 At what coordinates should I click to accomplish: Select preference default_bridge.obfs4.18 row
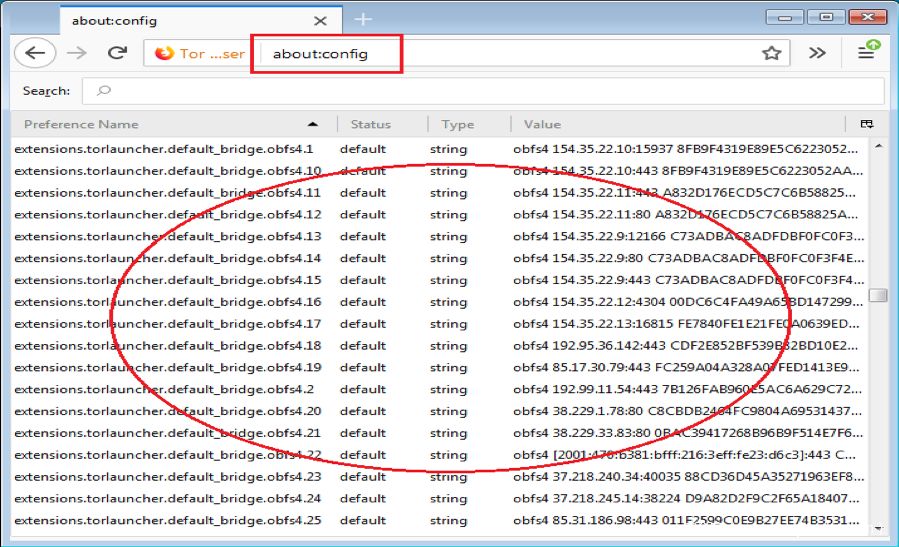439,345
